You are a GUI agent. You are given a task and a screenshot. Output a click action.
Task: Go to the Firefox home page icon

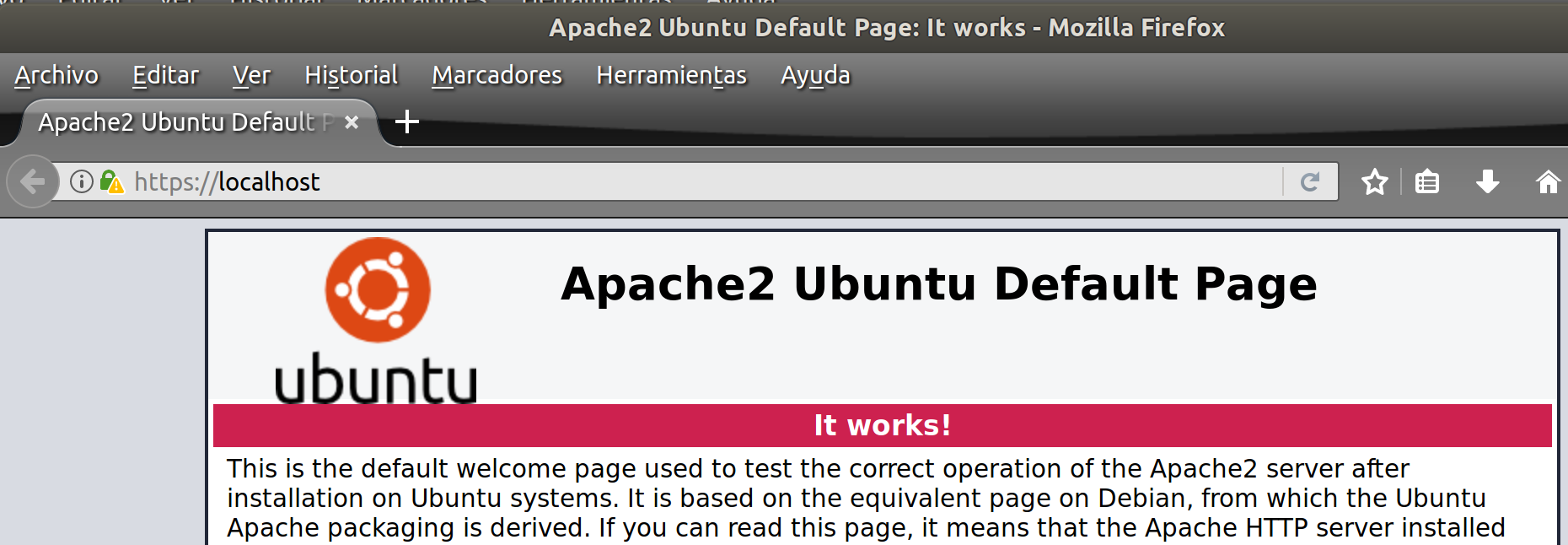(1549, 181)
